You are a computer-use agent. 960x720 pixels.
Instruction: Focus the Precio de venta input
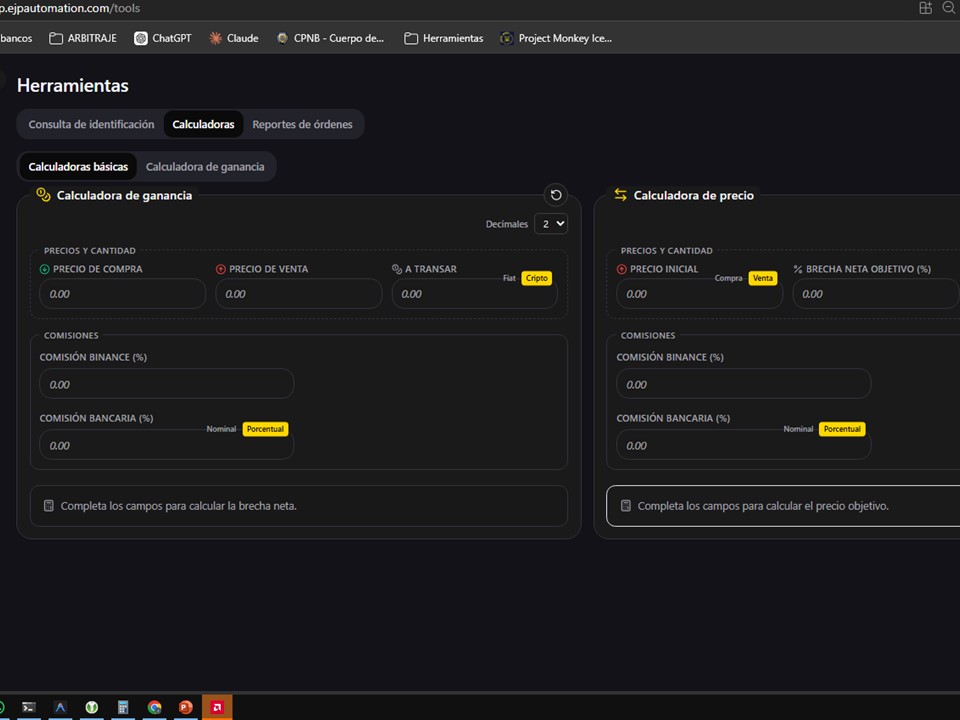(x=299, y=294)
